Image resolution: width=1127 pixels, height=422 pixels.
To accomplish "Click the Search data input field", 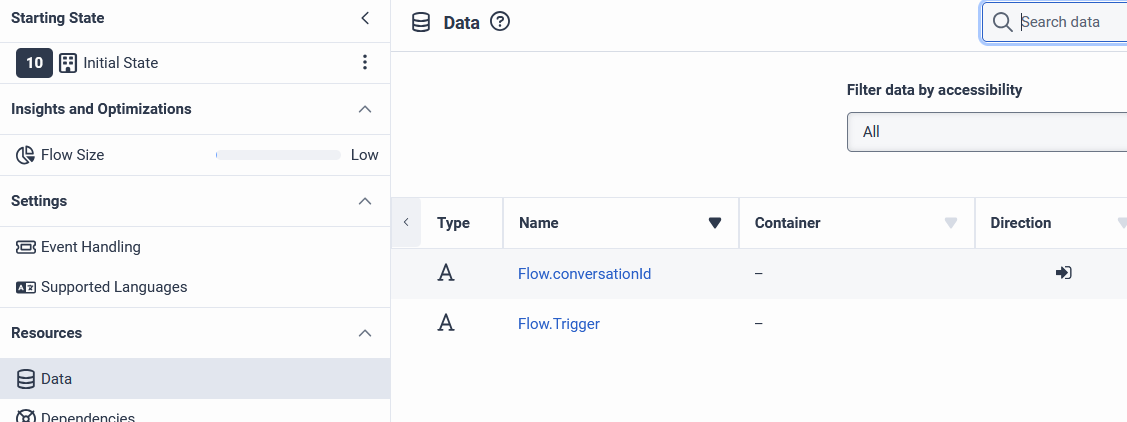I will (1070, 22).
